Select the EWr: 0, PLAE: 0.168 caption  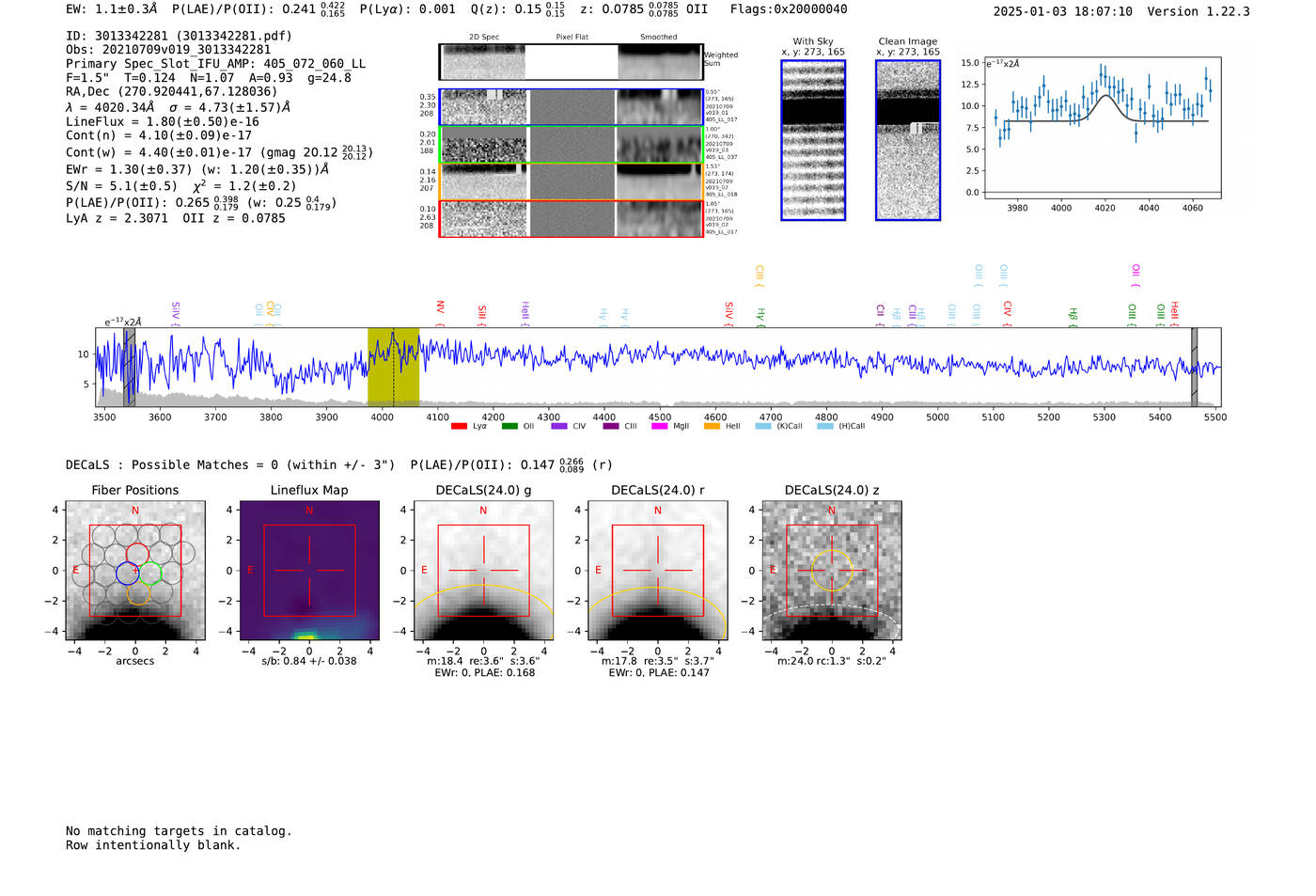point(484,673)
